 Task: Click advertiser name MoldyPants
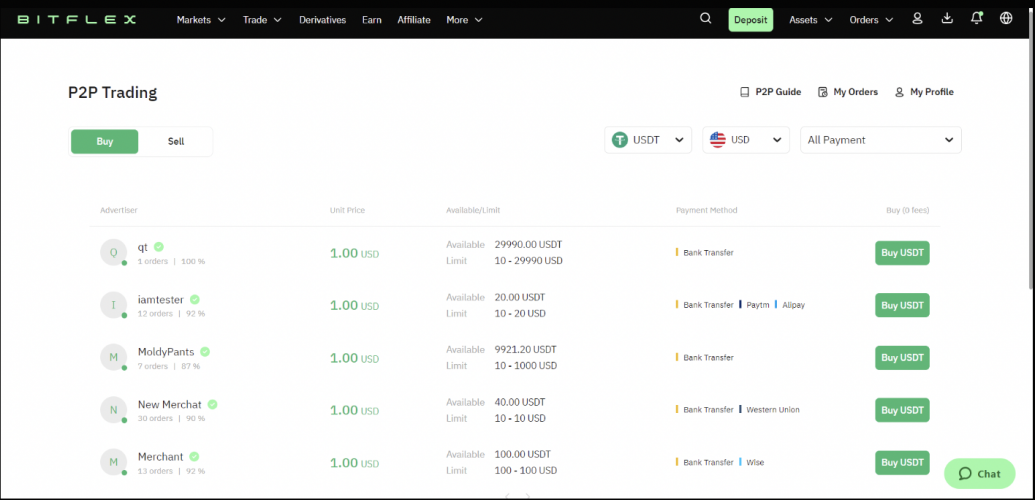tap(166, 352)
